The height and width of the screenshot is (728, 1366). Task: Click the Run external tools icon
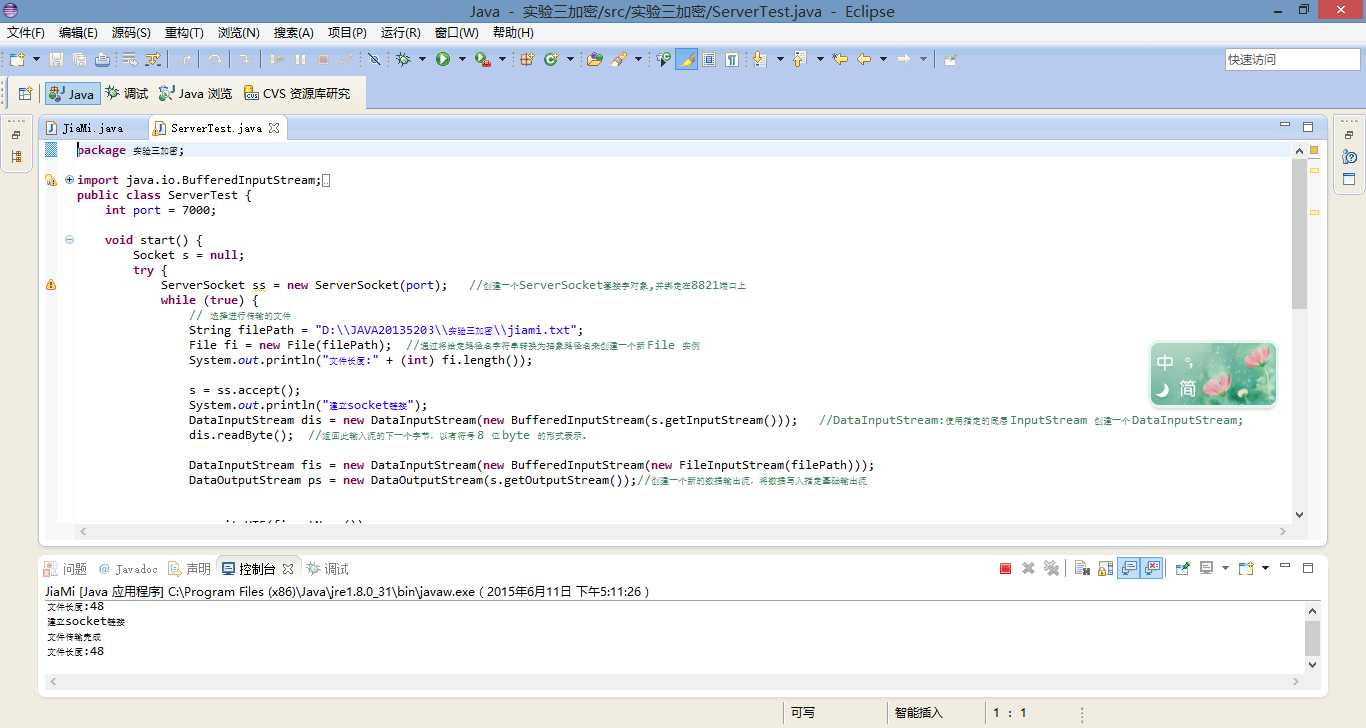pyautogui.click(x=482, y=59)
